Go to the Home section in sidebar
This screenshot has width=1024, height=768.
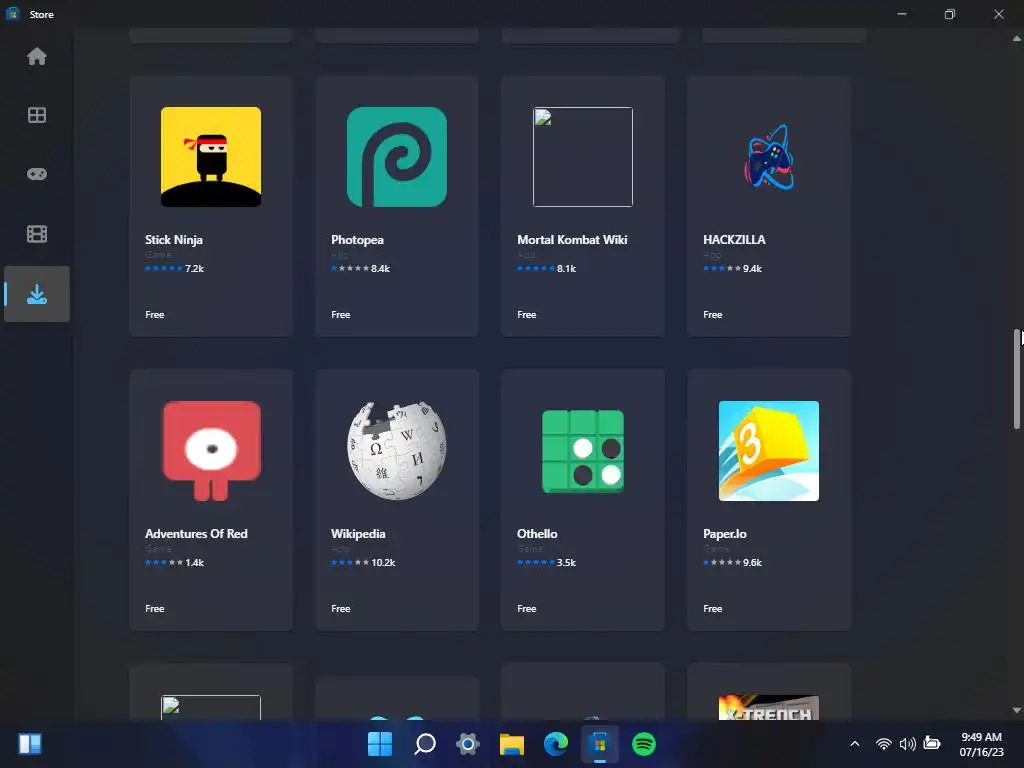pos(37,56)
